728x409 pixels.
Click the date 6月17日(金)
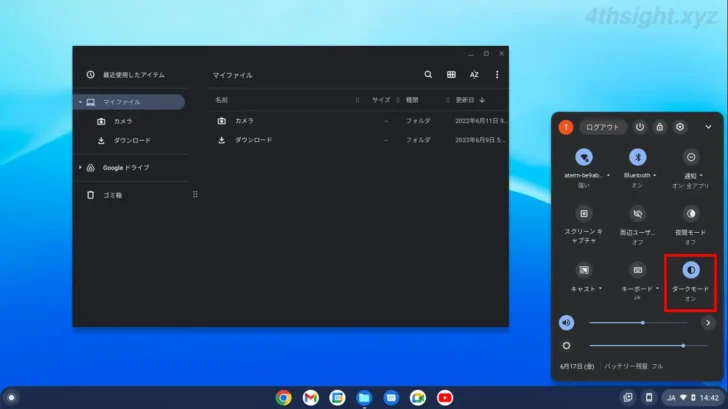(x=577, y=366)
